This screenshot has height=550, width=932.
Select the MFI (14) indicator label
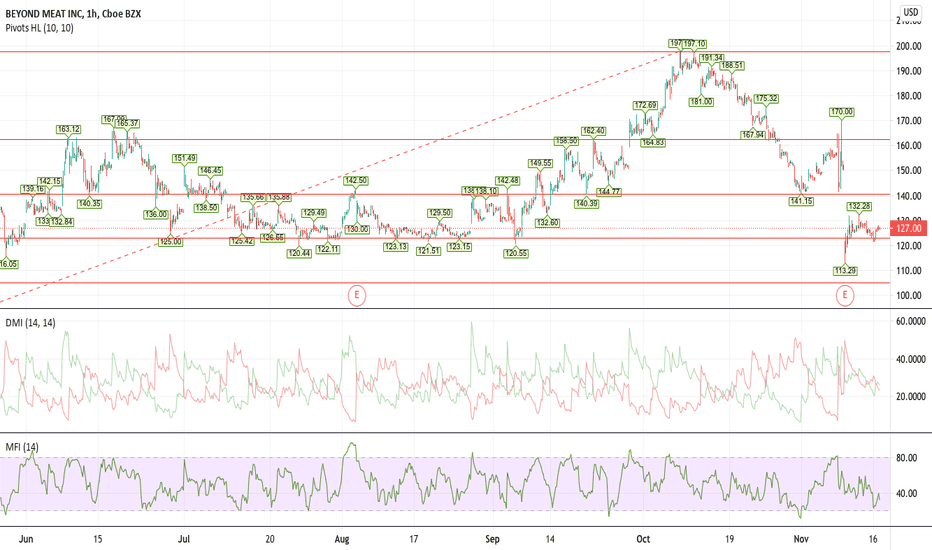pos(22,447)
